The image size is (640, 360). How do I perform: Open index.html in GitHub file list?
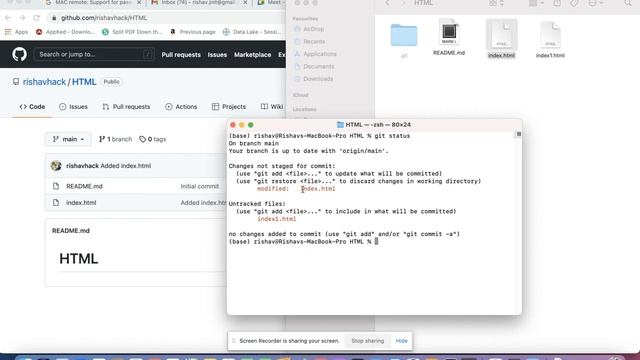[81, 202]
